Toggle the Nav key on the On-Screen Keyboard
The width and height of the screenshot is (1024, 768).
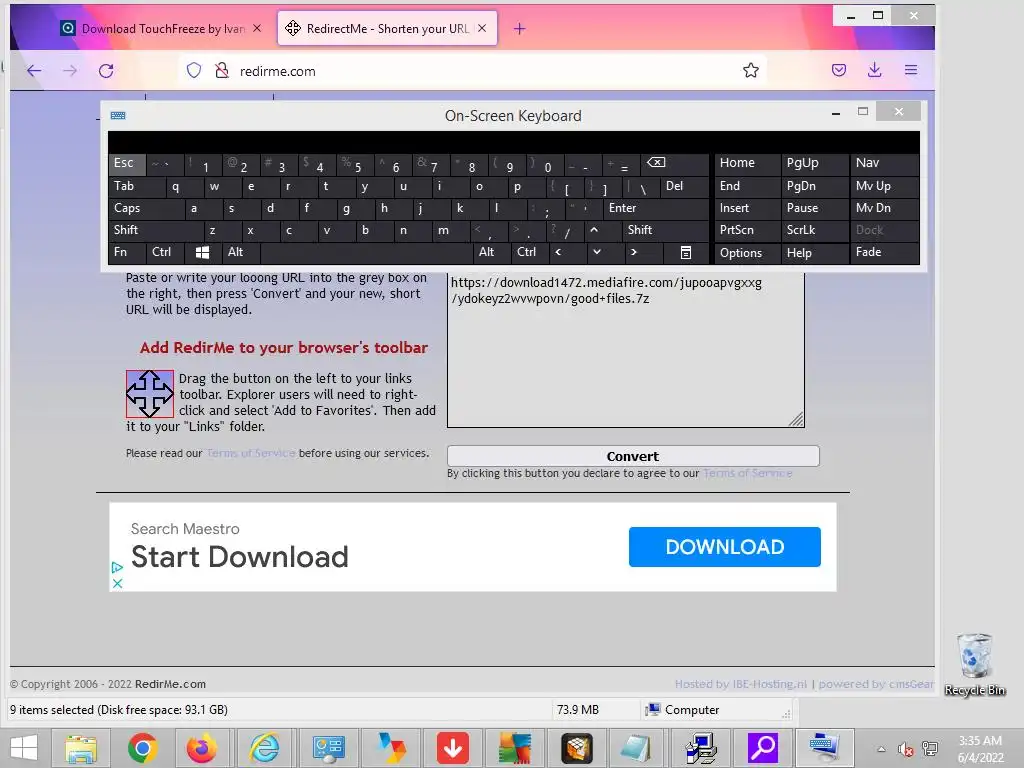coord(885,163)
